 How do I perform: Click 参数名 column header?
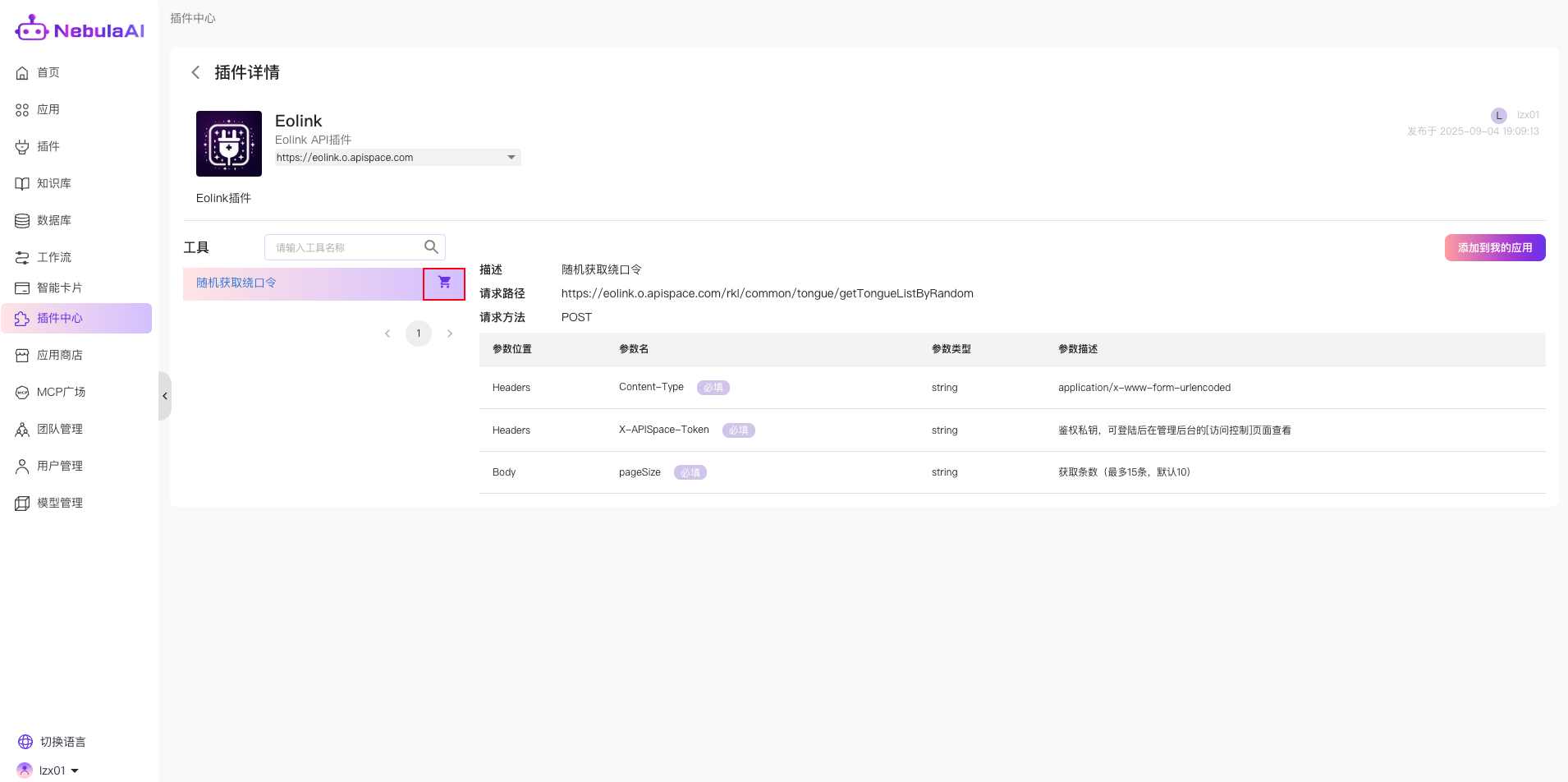(634, 349)
